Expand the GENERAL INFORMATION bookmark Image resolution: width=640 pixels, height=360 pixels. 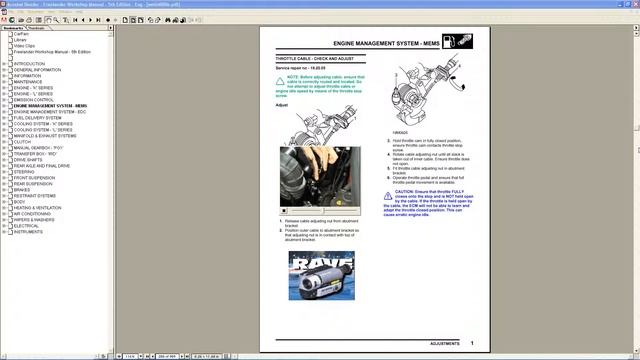click(4, 70)
